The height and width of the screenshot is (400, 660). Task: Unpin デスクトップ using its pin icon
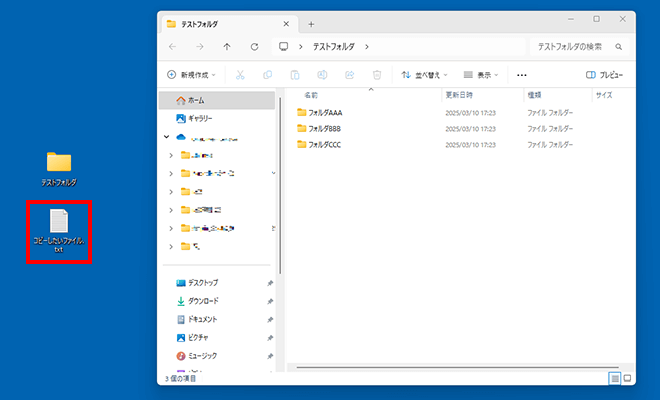pyautogui.click(x=270, y=283)
